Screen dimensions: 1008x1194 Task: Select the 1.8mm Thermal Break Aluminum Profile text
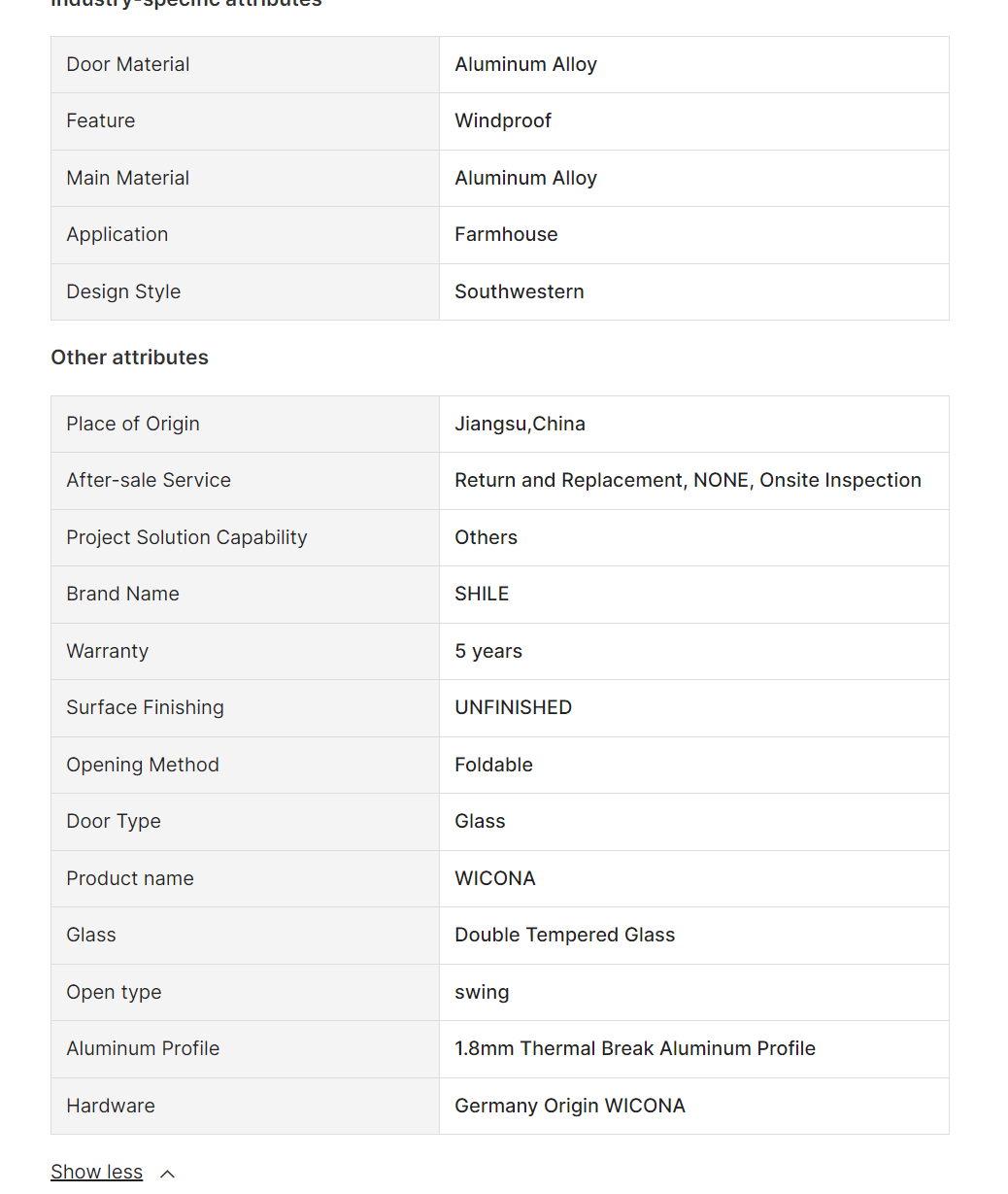pyautogui.click(x=634, y=1048)
